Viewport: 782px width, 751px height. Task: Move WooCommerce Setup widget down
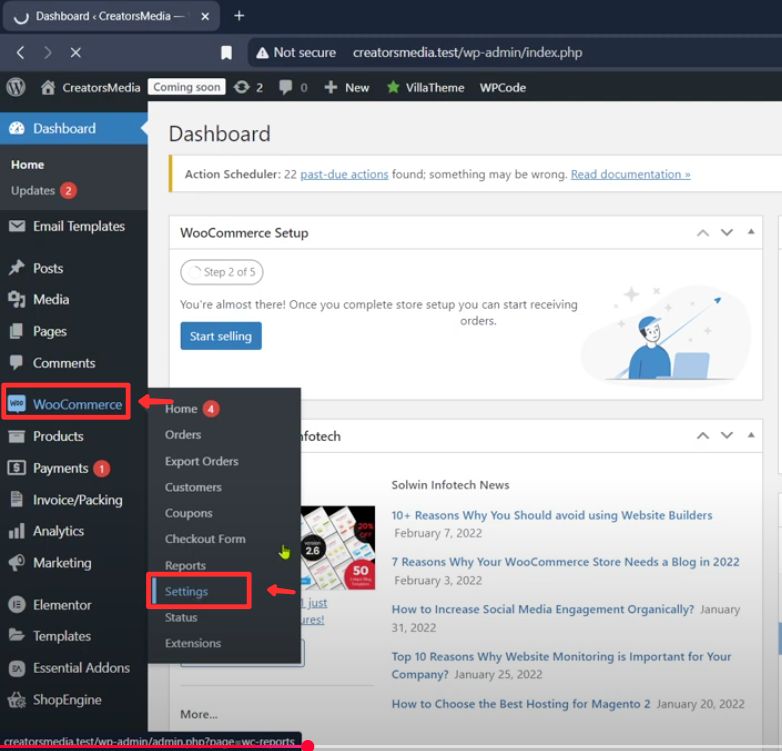(727, 232)
